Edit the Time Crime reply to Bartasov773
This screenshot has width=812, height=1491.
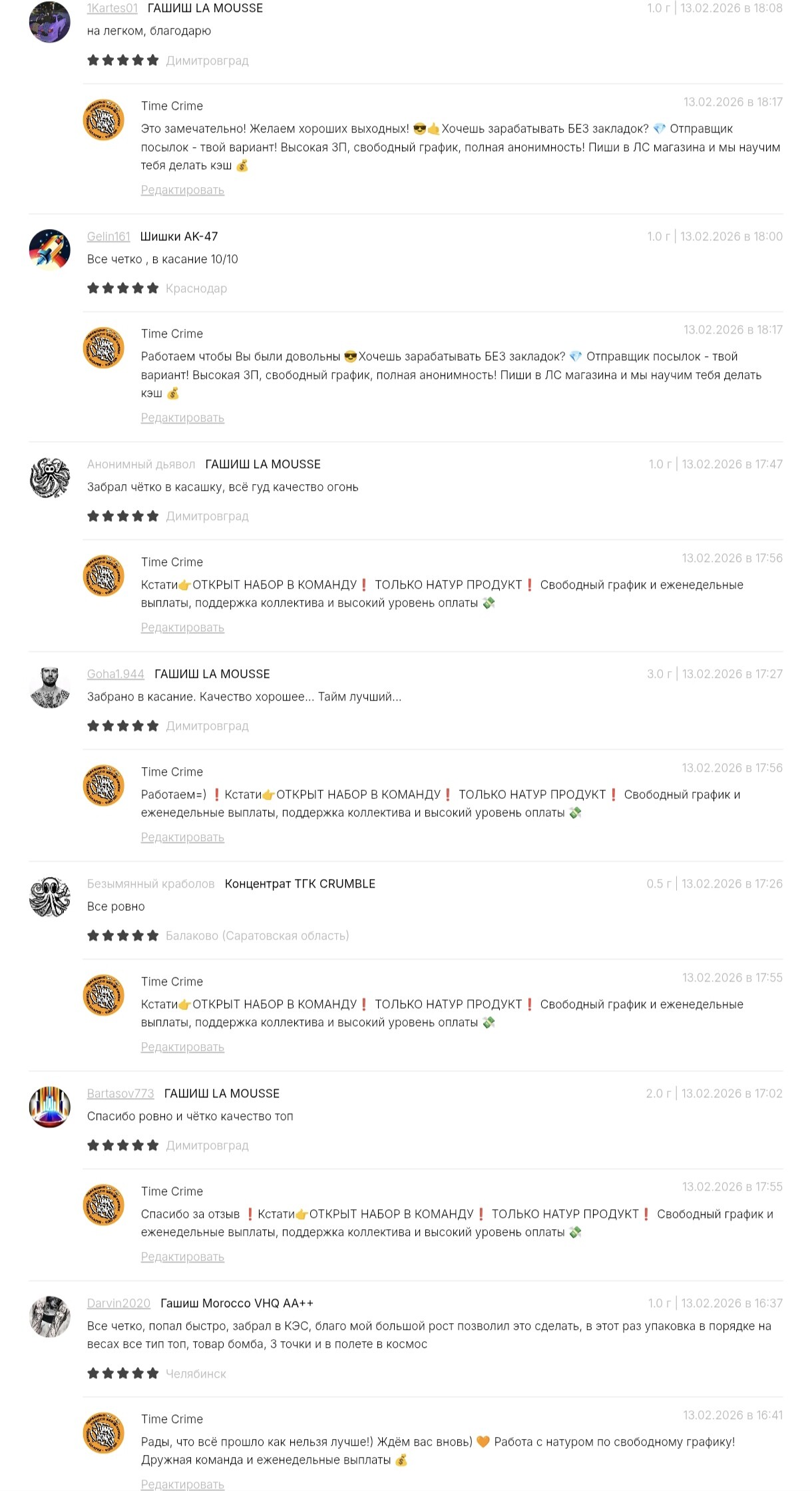[182, 1257]
